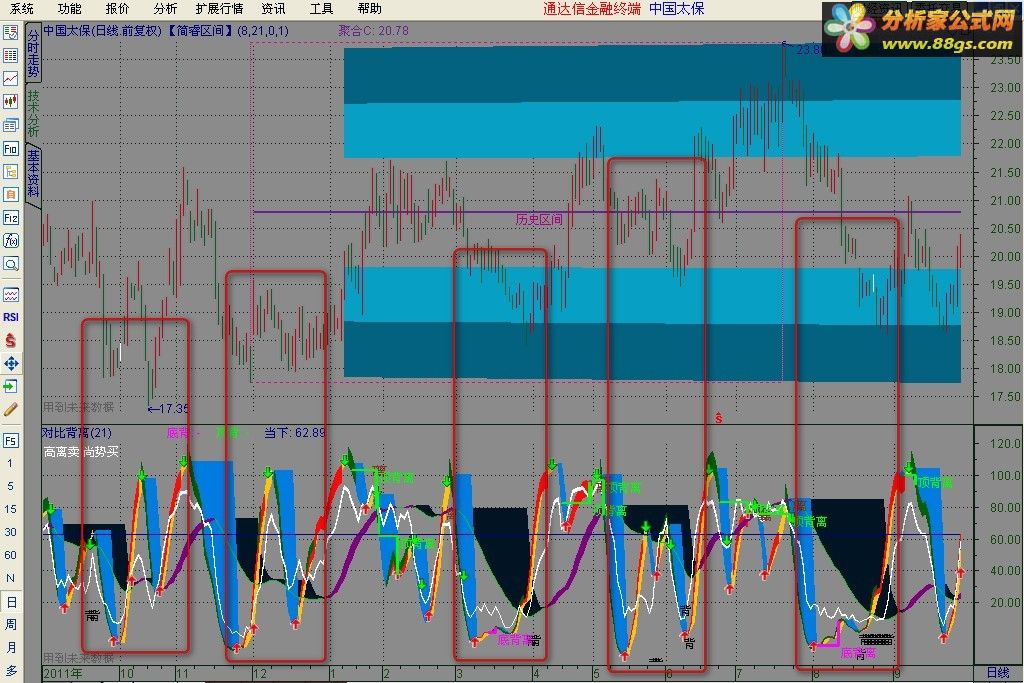Click the 【简睿区间】 indicator name
Viewport: 1024px width, 683px height.
click(x=200, y=31)
